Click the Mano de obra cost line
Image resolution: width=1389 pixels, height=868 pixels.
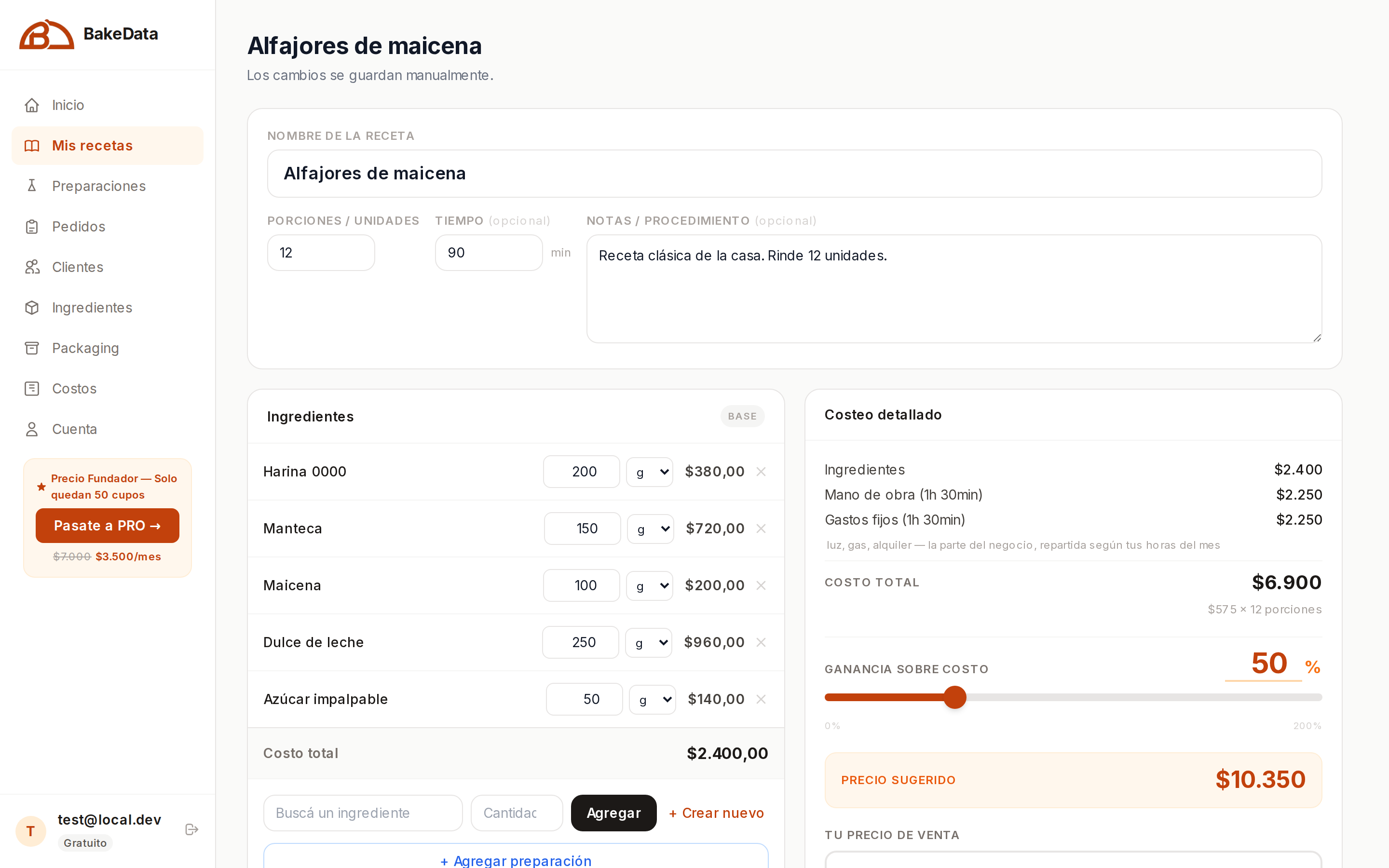tap(1073, 495)
